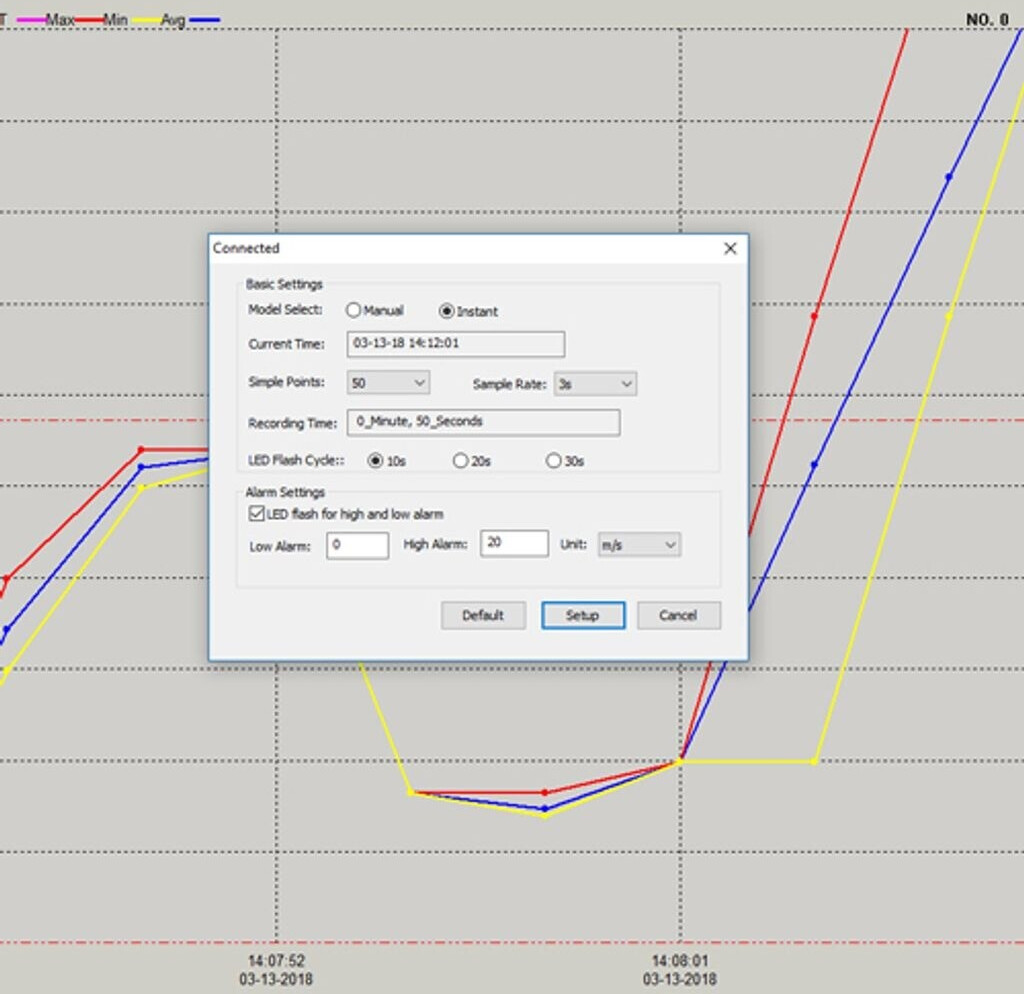1024x994 pixels.
Task: Open the Simple Points dropdown
Action: coord(388,383)
